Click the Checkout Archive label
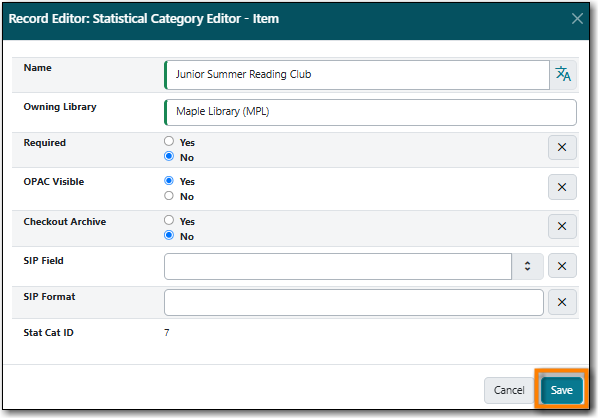598x418 pixels. [65, 222]
